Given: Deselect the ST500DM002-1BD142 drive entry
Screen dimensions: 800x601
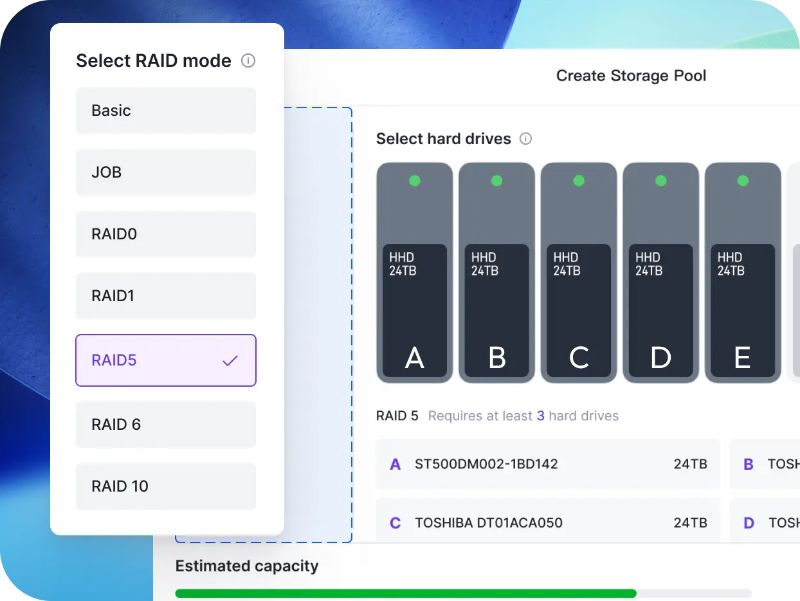Looking at the screenshot, I should (x=547, y=464).
